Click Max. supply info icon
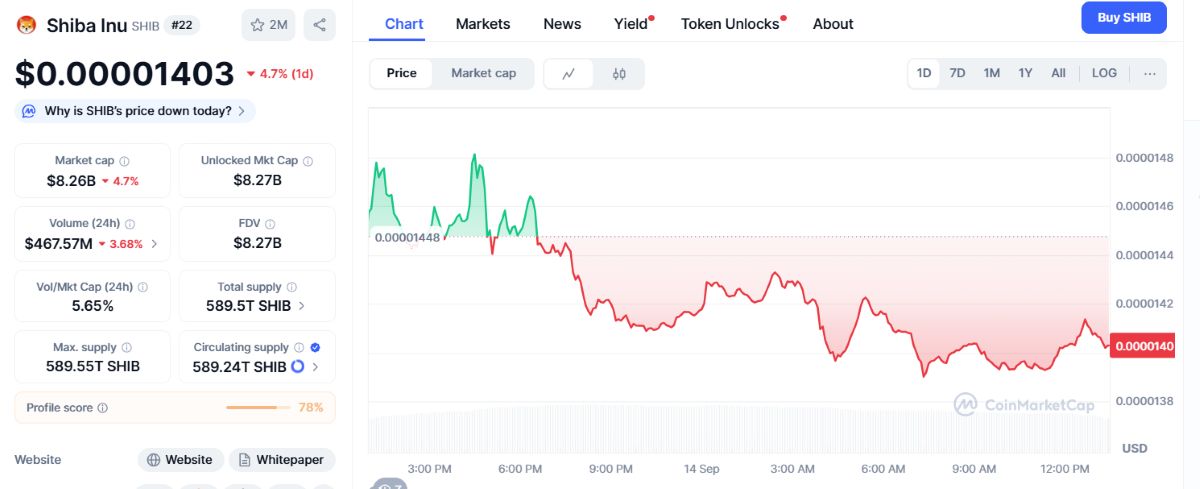Image resolution: width=1200 pixels, height=489 pixels. (125, 348)
